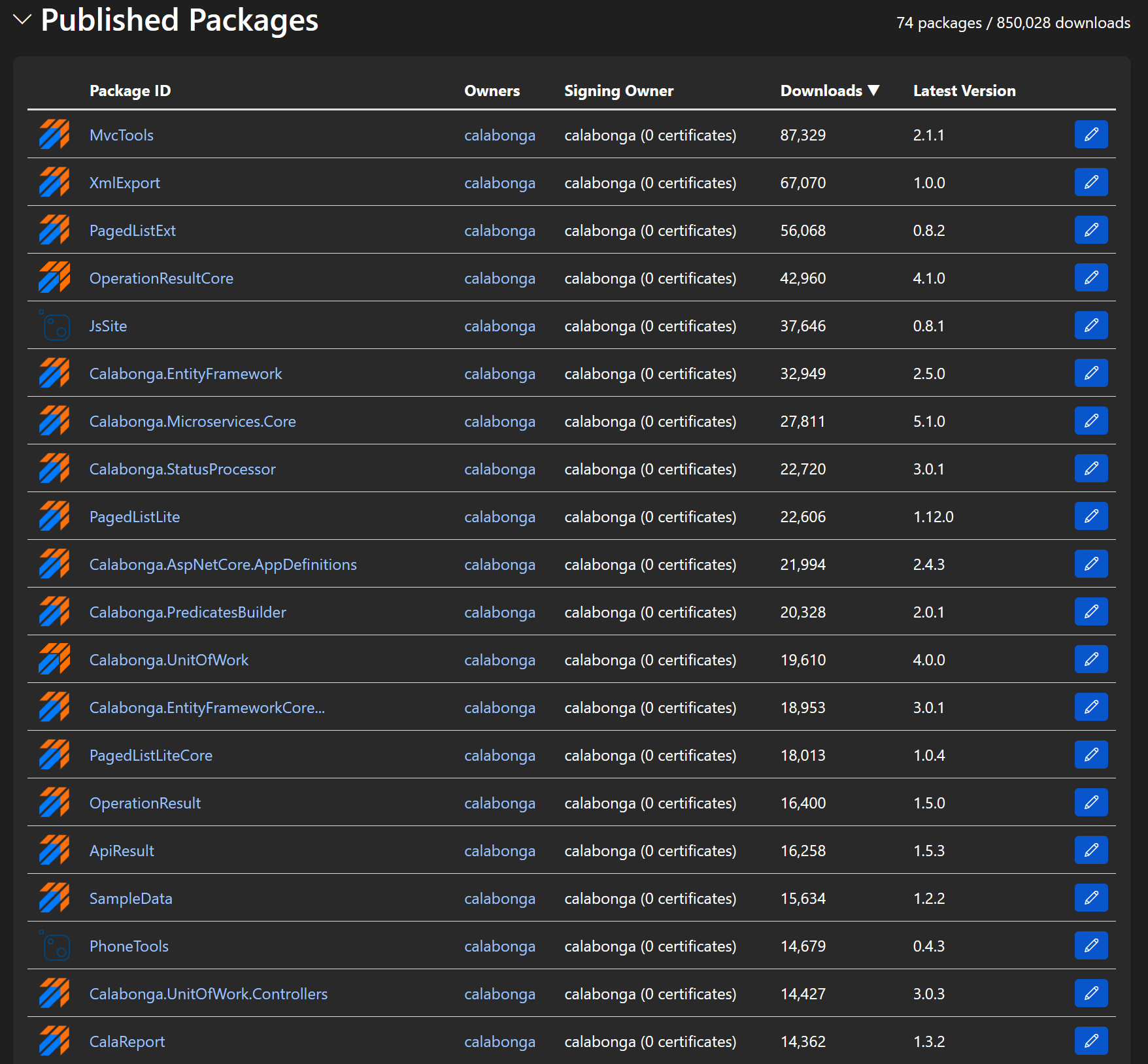Open the PagedListLiteCore package link
This screenshot has width=1148, height=1064.
[151, 756]
